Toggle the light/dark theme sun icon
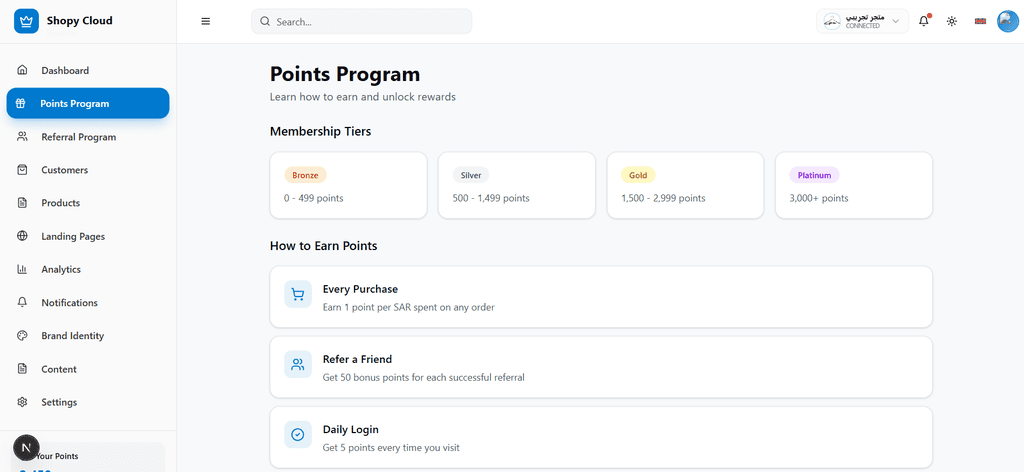Viewport: 1024px width, 472px height. pyautogui.click(x=951, y=21)
